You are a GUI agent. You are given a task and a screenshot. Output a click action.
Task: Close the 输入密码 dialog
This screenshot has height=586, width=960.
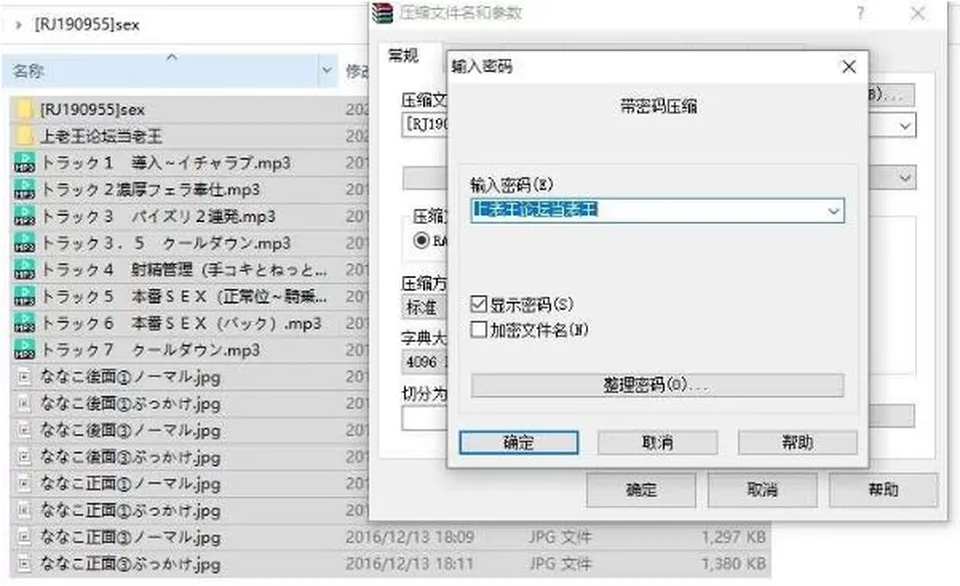(x=849, y=67)
